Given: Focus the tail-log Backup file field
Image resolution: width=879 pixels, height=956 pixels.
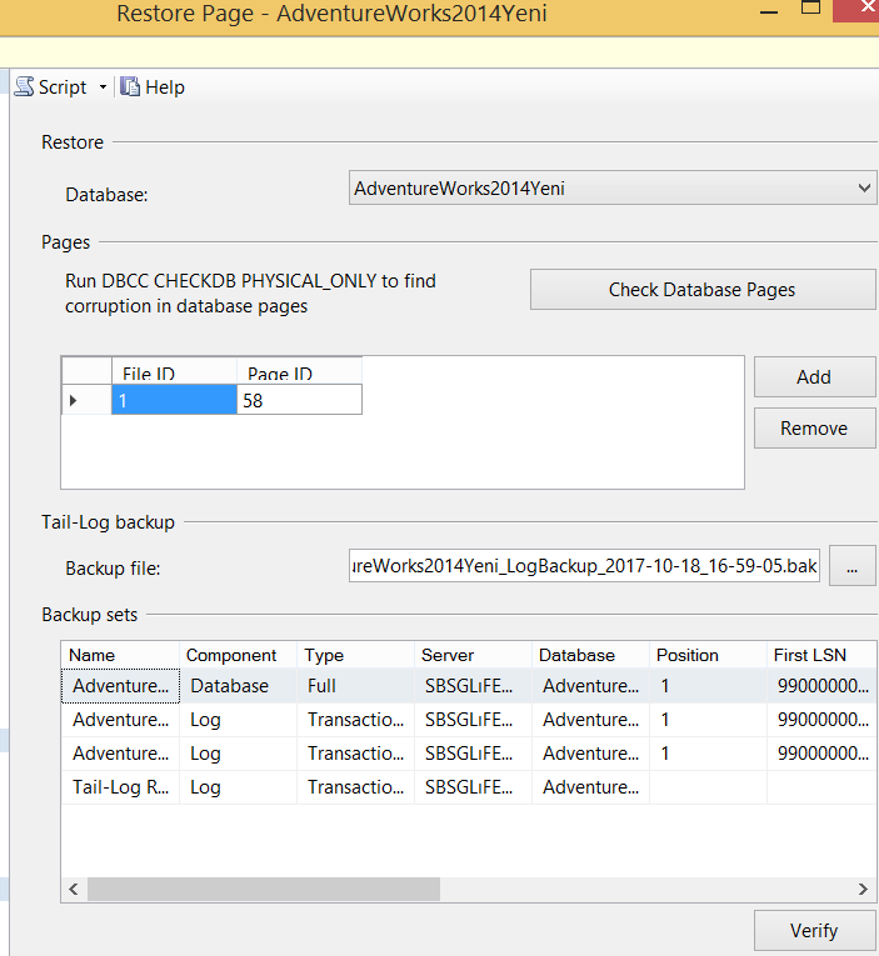Looking at the screenshot, I should pos(584,566).
